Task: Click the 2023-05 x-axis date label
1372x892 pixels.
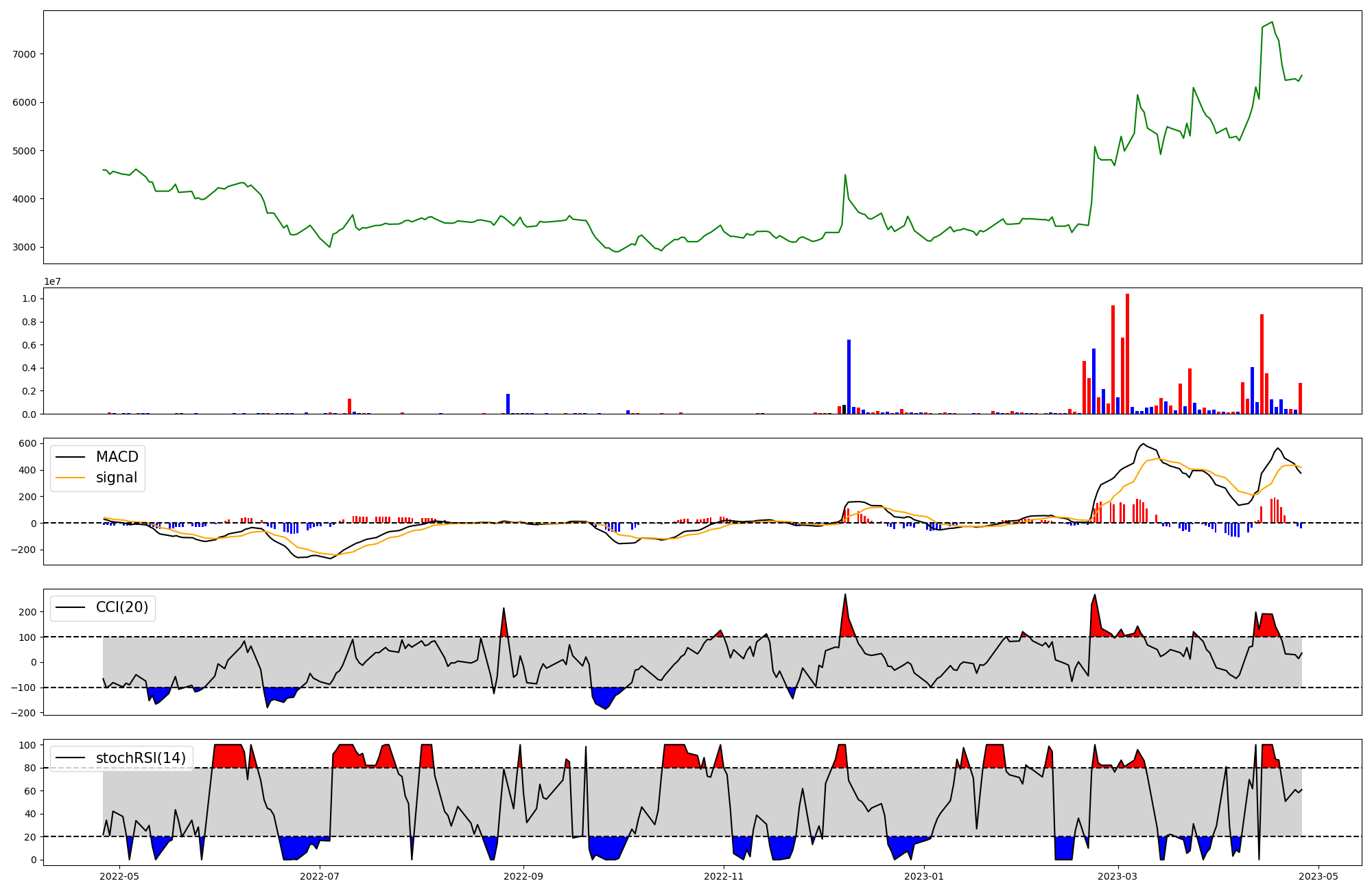Action: point(1318,876)
